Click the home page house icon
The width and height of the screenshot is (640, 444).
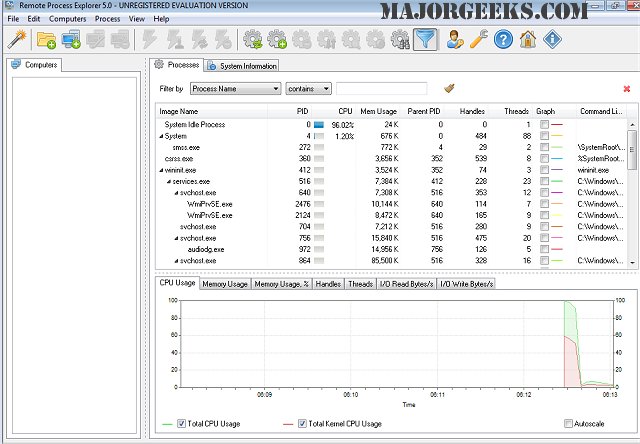[528, 40]
